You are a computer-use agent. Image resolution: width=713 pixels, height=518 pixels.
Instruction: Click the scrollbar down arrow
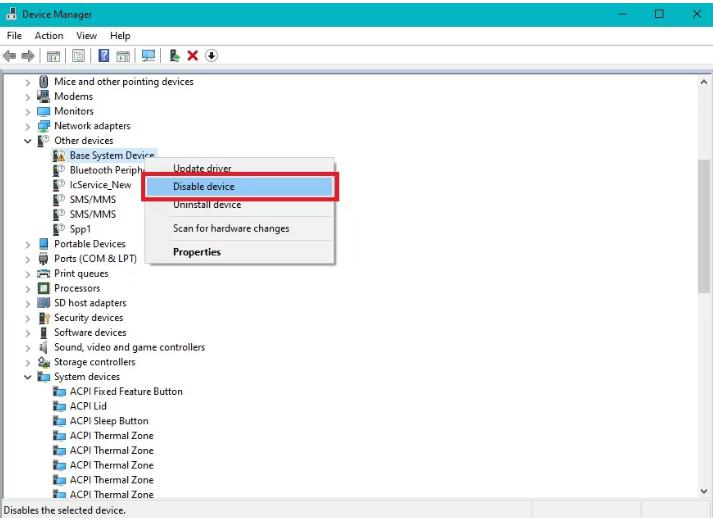pos(704,491)
